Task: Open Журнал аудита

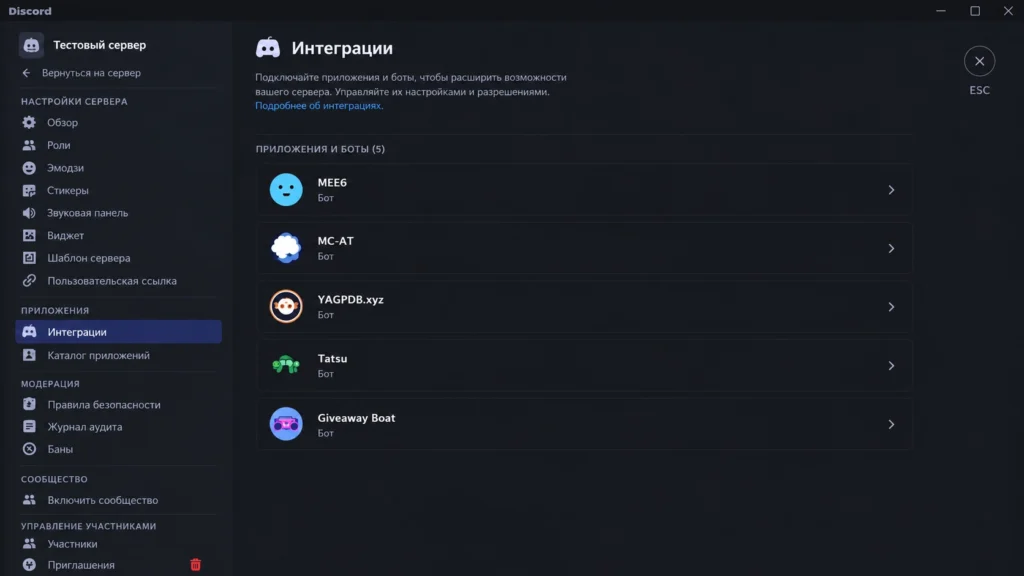Action: pos(118,426)
